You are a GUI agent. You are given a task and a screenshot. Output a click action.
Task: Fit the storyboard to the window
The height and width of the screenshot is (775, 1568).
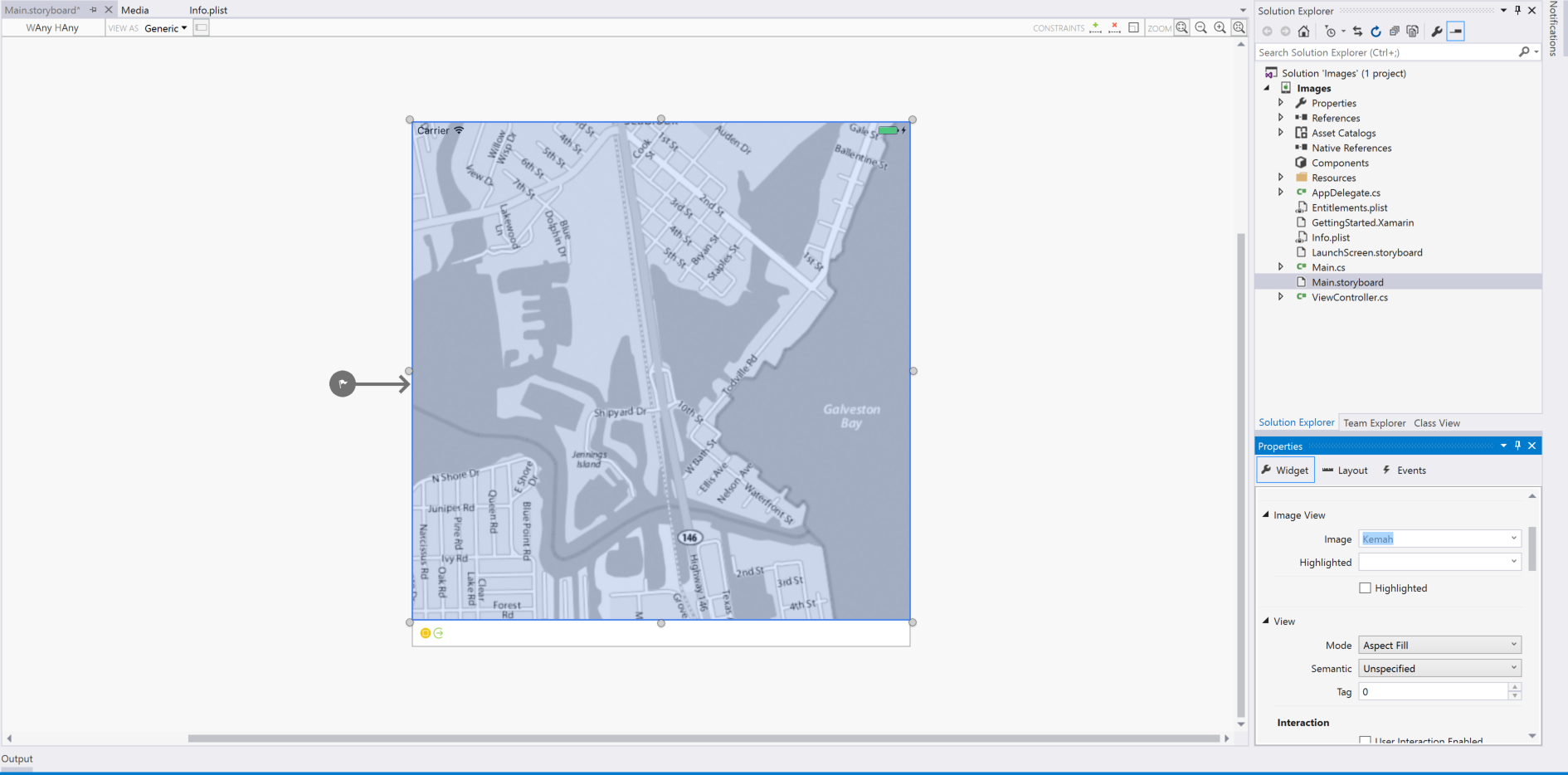coord(1239,27)
